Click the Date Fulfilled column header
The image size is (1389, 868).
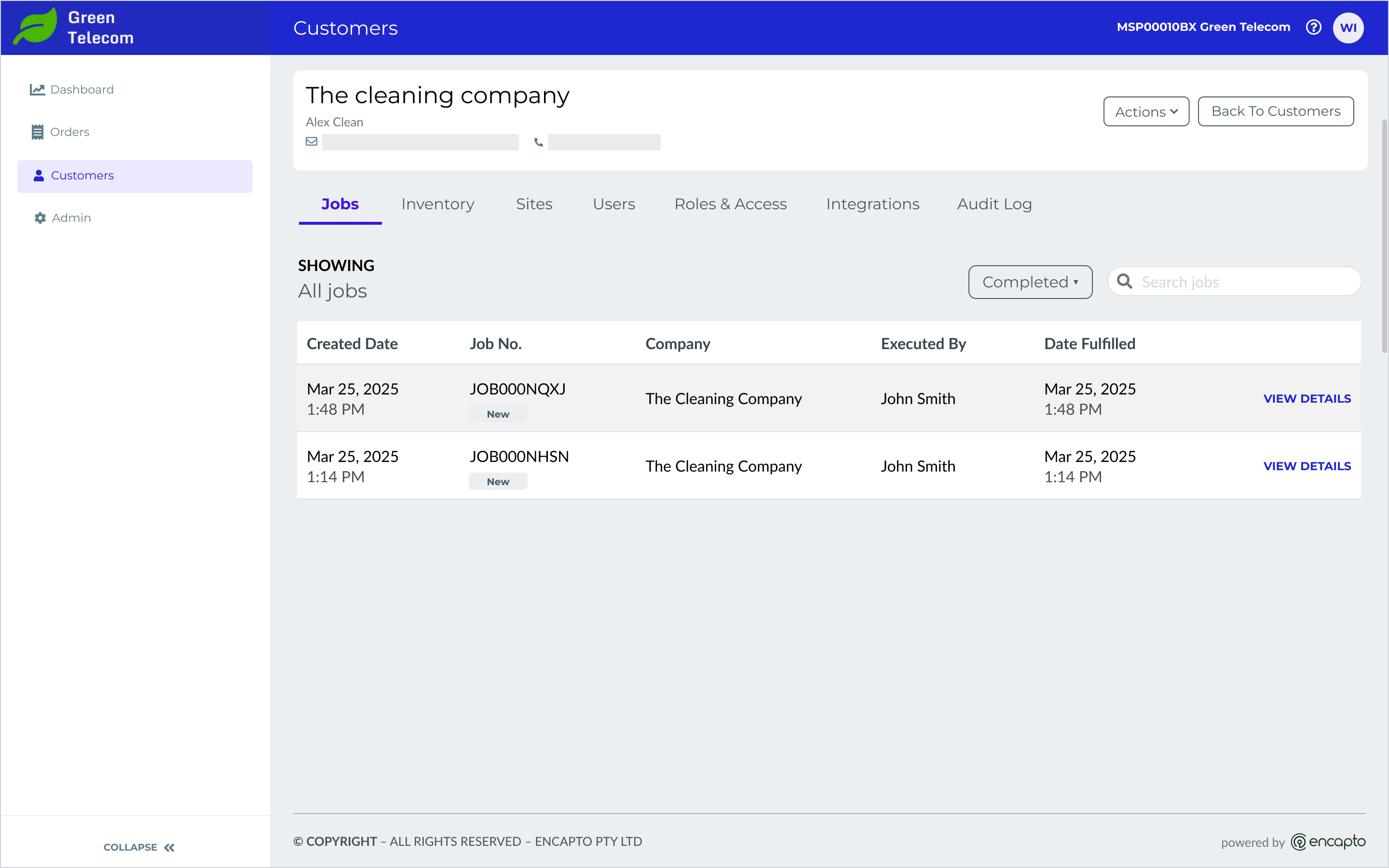pos(1089,343)
